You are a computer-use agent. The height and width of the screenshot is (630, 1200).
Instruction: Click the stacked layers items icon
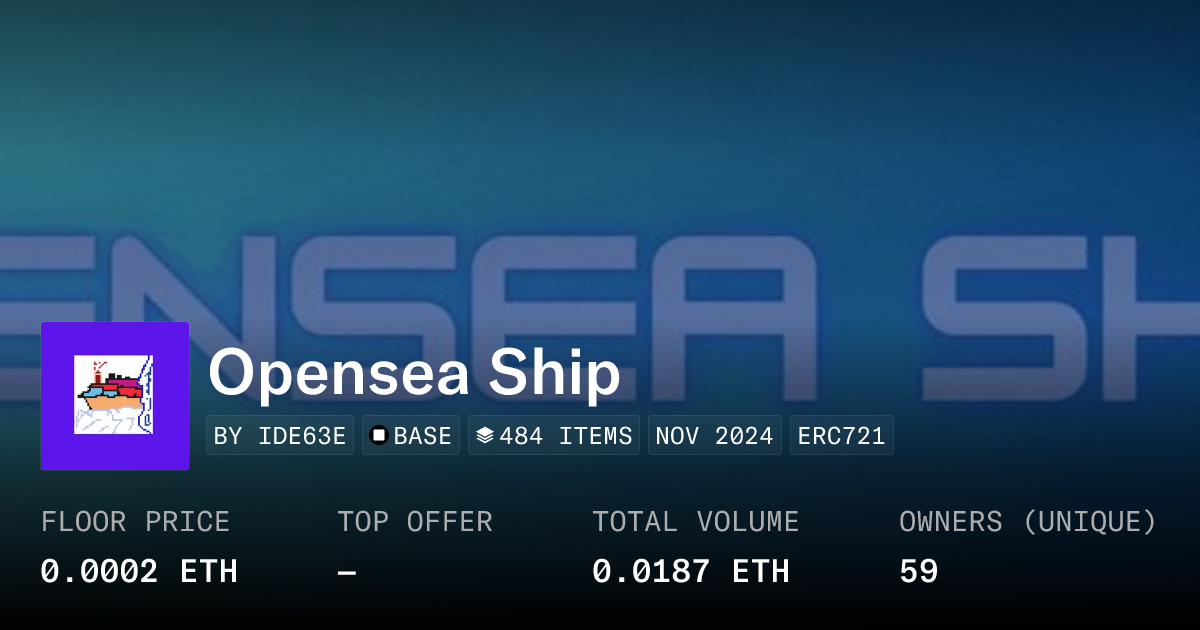tap(485, 436)
